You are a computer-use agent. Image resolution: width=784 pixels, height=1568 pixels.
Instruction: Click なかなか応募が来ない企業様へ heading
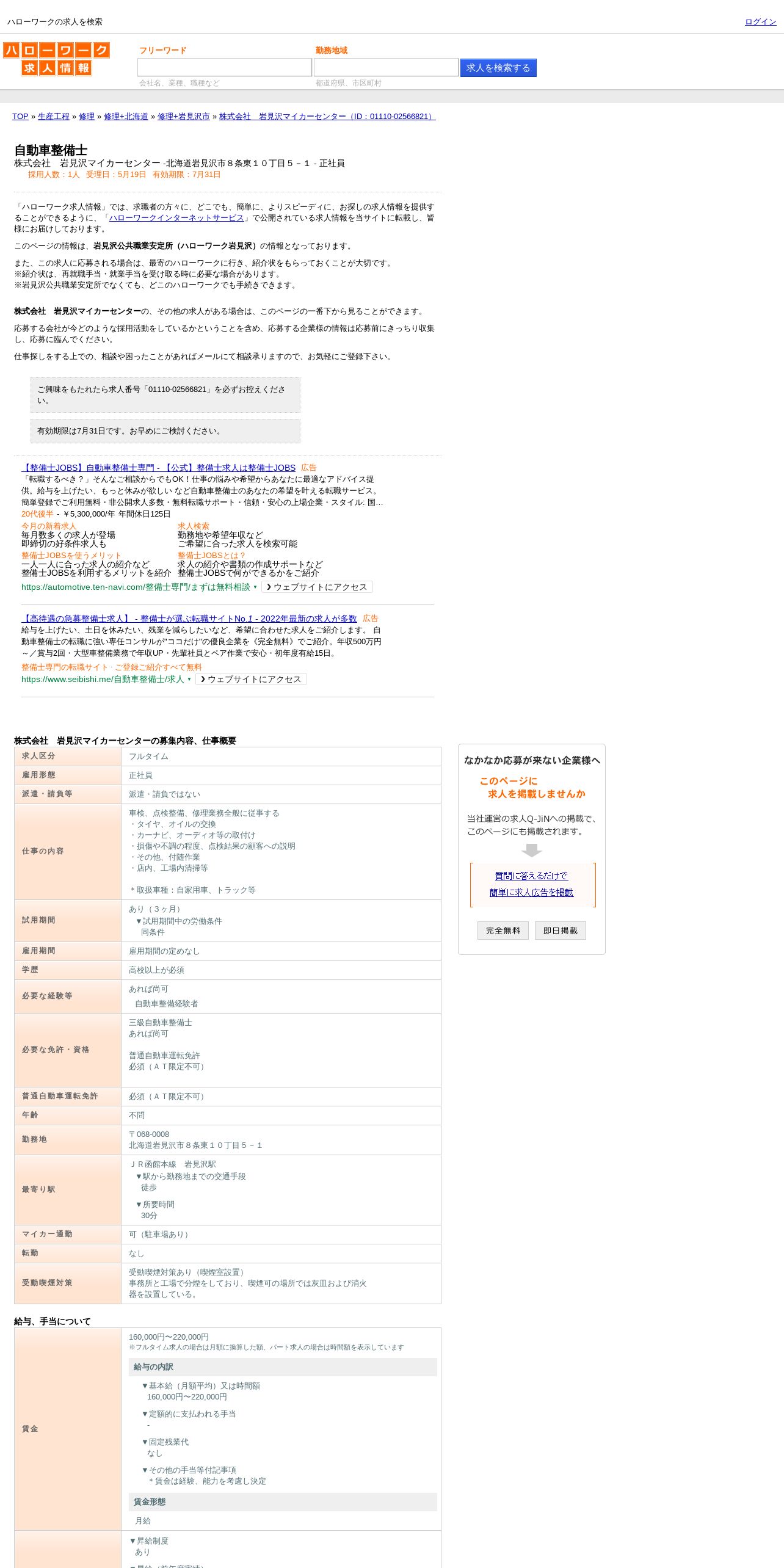(x=532, y=760)
